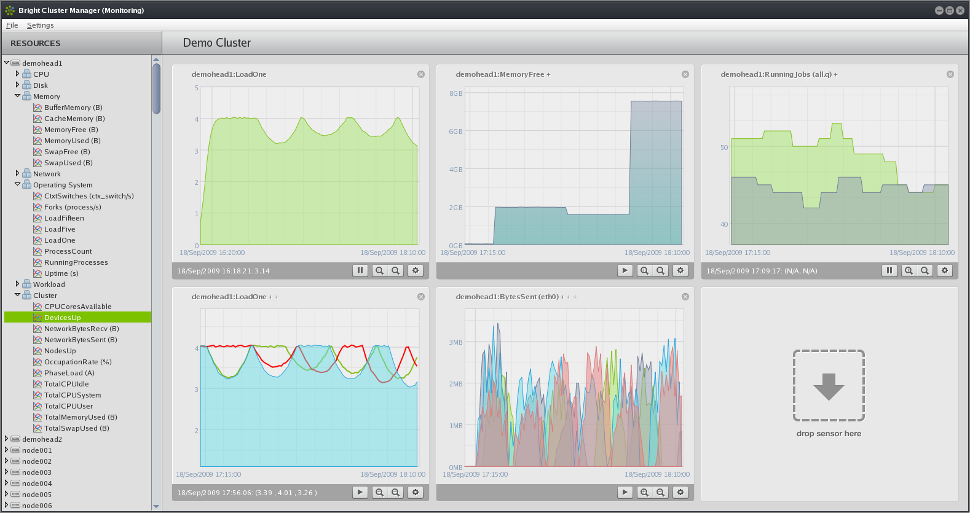This screenshot has width=970, height=513.
Task: Click the right magnifier on the Running Jobs graph
Action: (x=926, y=271)
